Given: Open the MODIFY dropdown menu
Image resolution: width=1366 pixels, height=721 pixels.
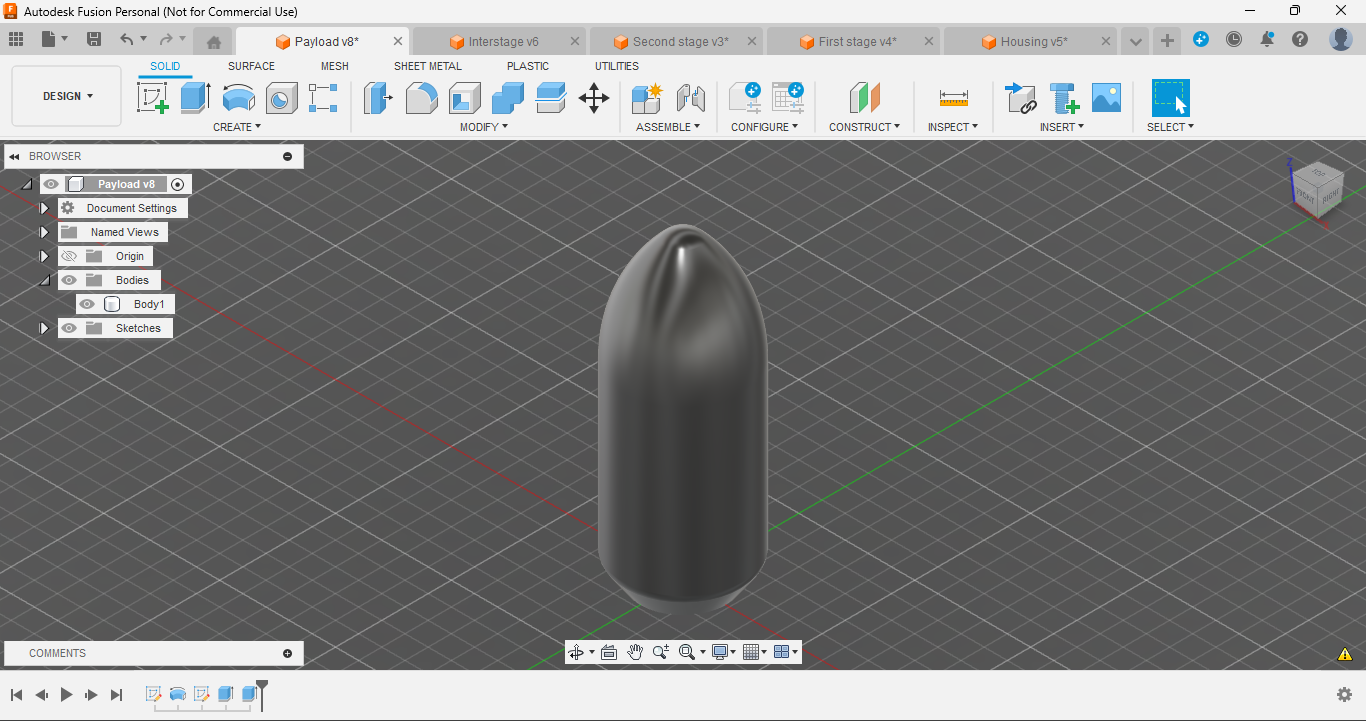Looking at the screenshot, I should 484,127.
